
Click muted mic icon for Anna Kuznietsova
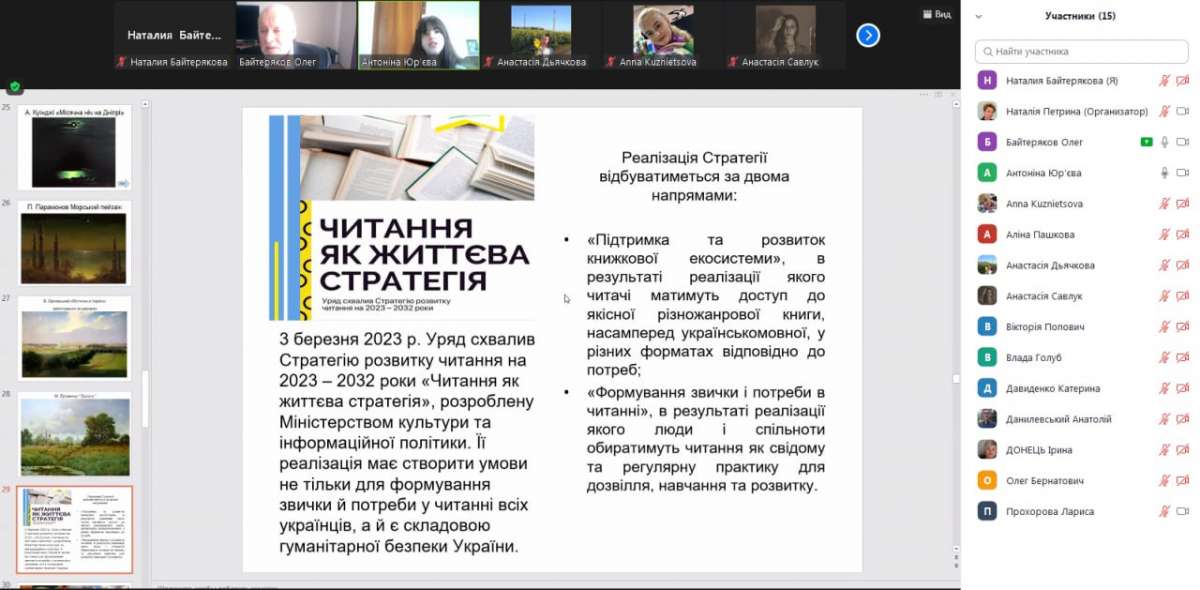(x=1164, y=204)
